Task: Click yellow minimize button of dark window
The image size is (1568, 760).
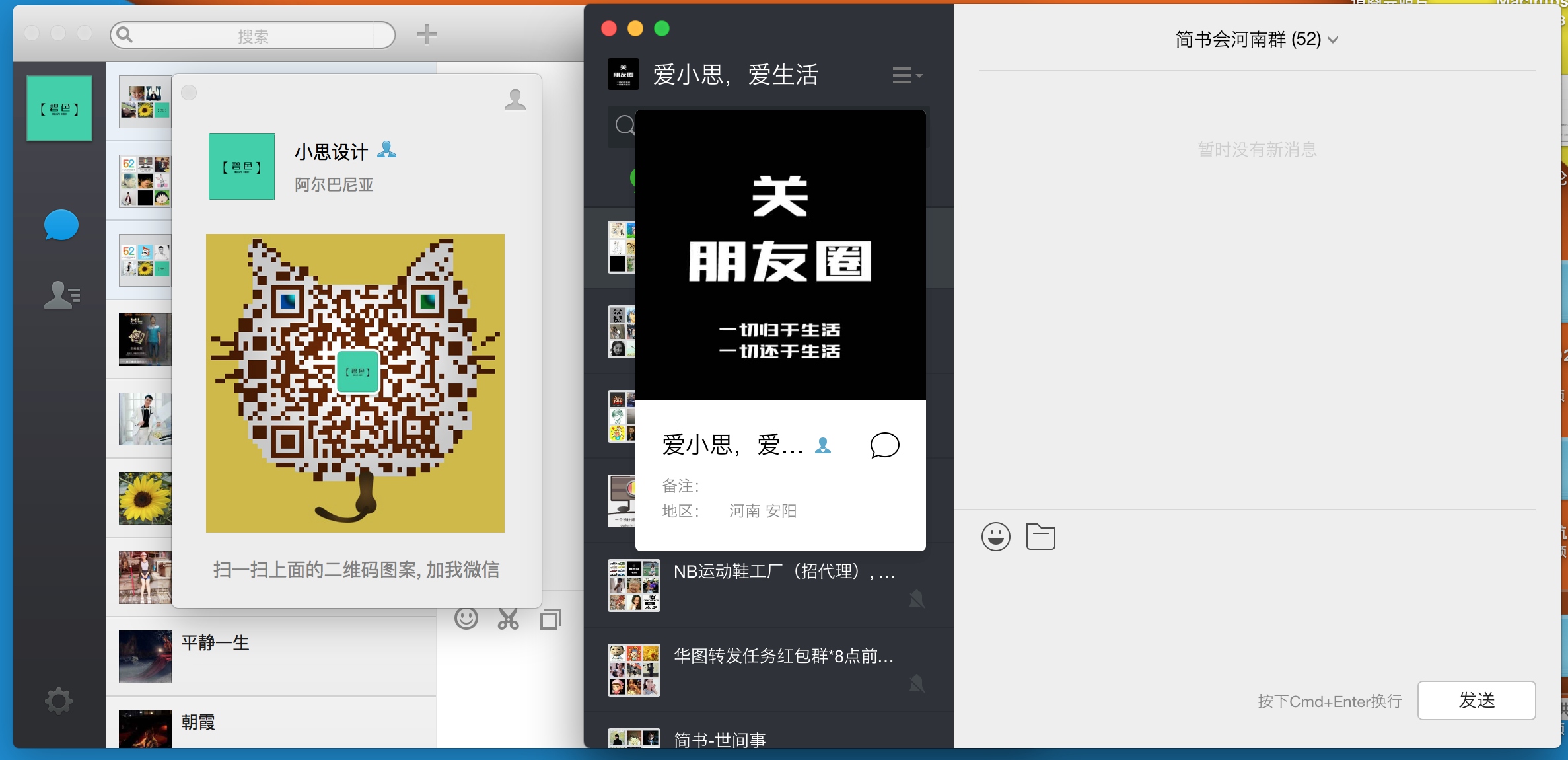Action: tap(635, 28)
